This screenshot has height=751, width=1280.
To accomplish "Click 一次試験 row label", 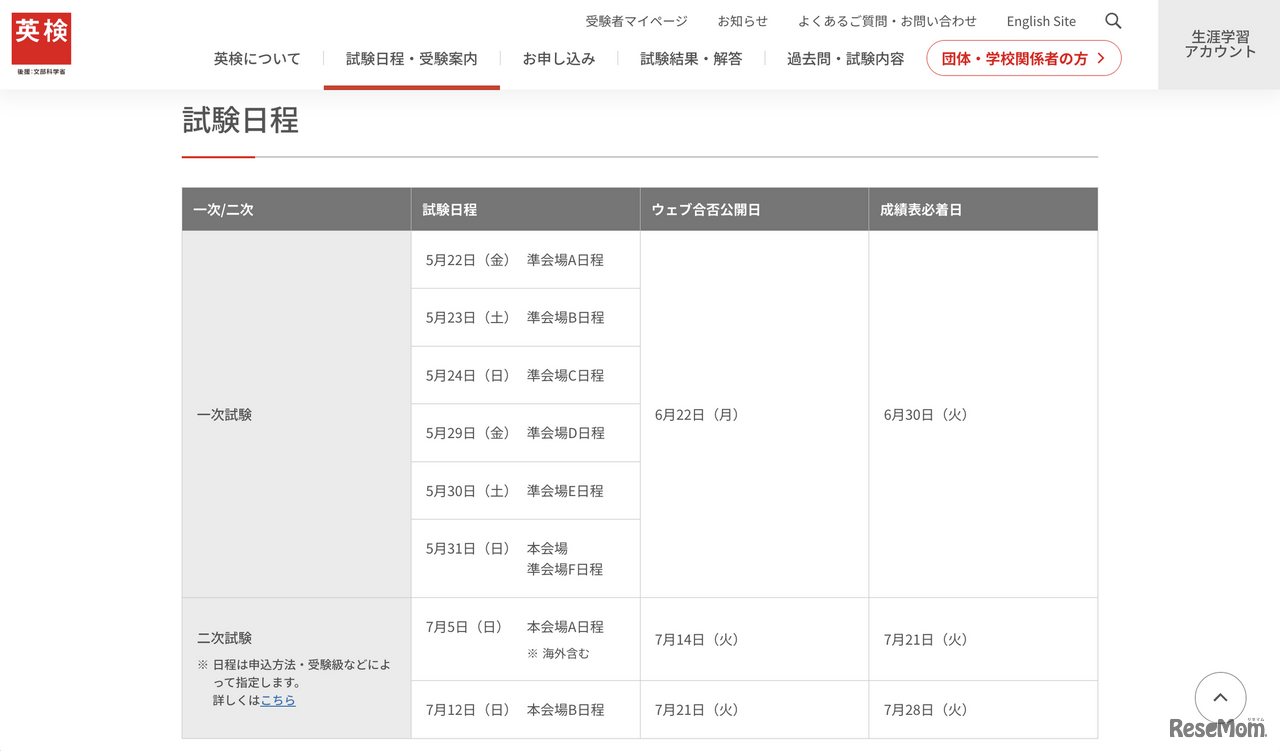I will (224, 414).
